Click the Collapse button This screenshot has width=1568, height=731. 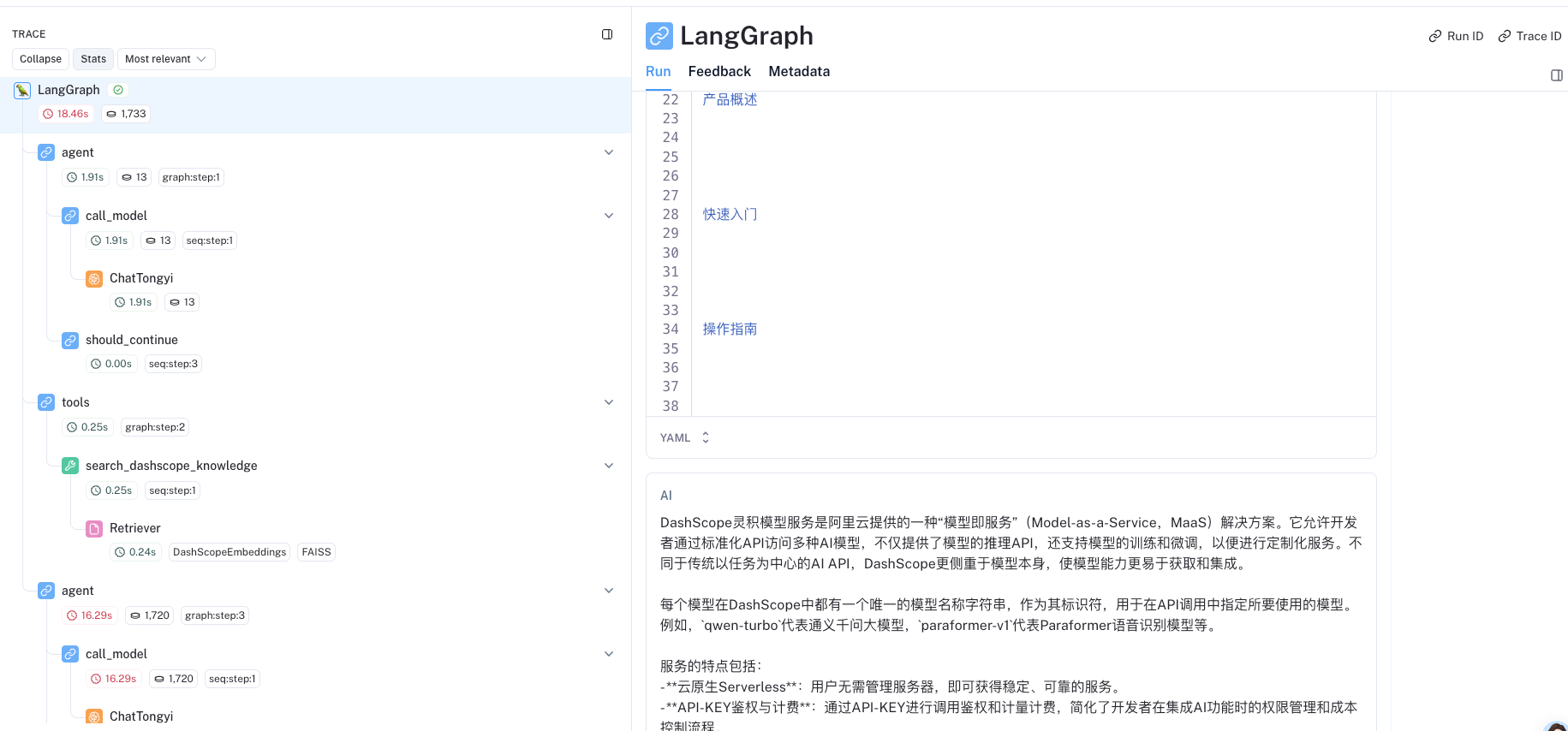[40, 59]
